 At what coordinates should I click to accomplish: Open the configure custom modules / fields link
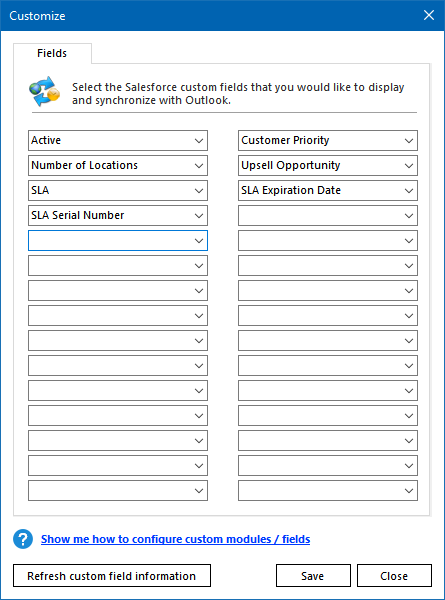click(x=176, y=539)
